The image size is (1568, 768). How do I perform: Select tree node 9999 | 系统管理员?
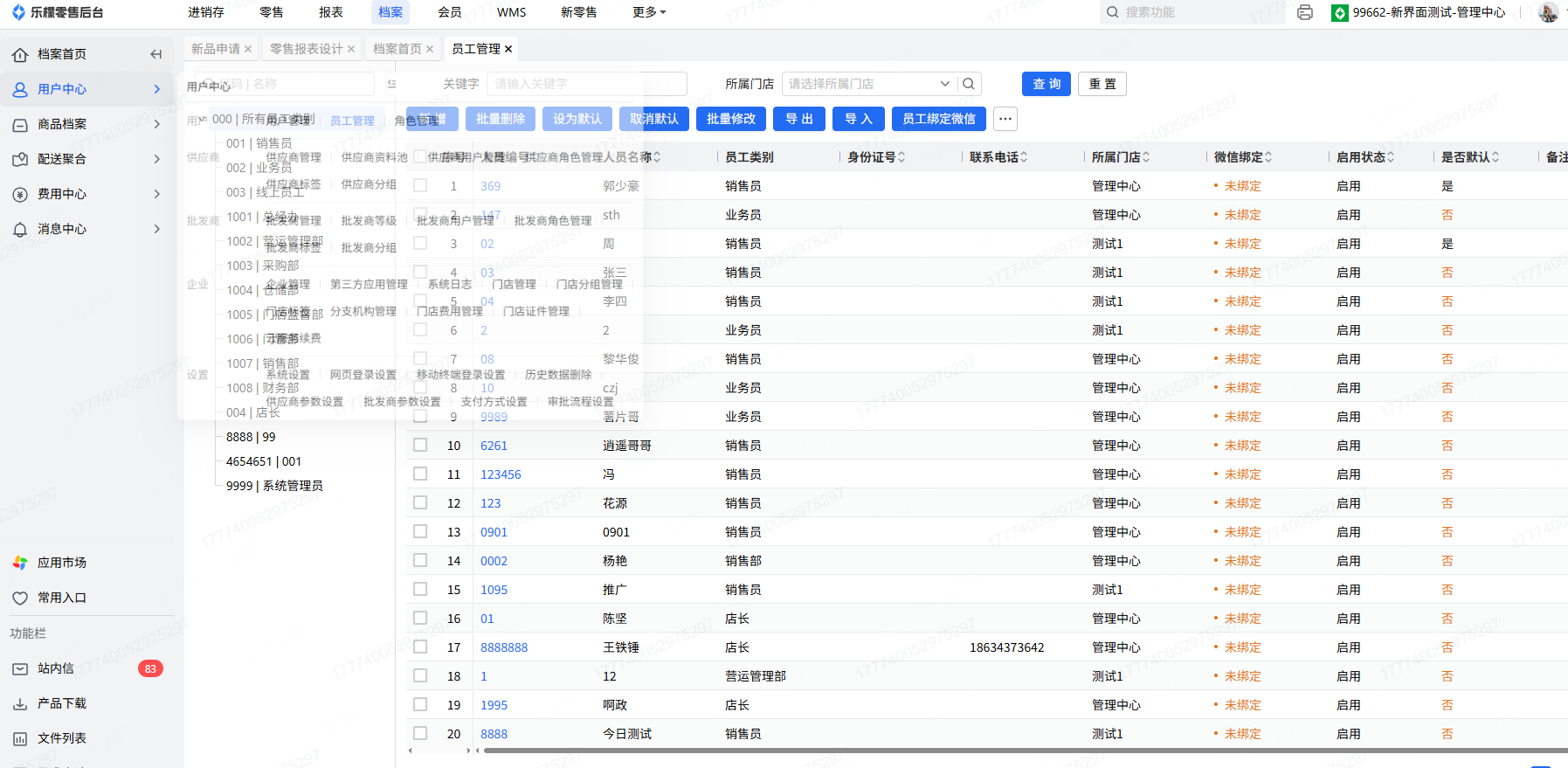274,486
